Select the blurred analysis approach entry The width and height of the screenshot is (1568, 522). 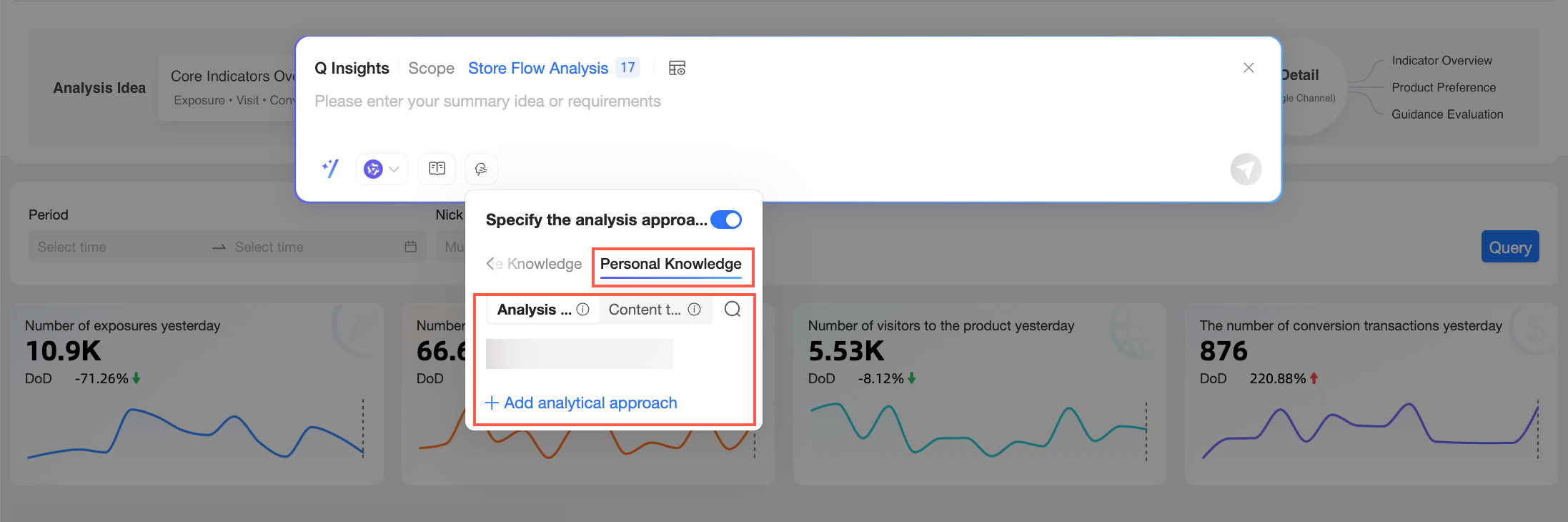point(580,354)
